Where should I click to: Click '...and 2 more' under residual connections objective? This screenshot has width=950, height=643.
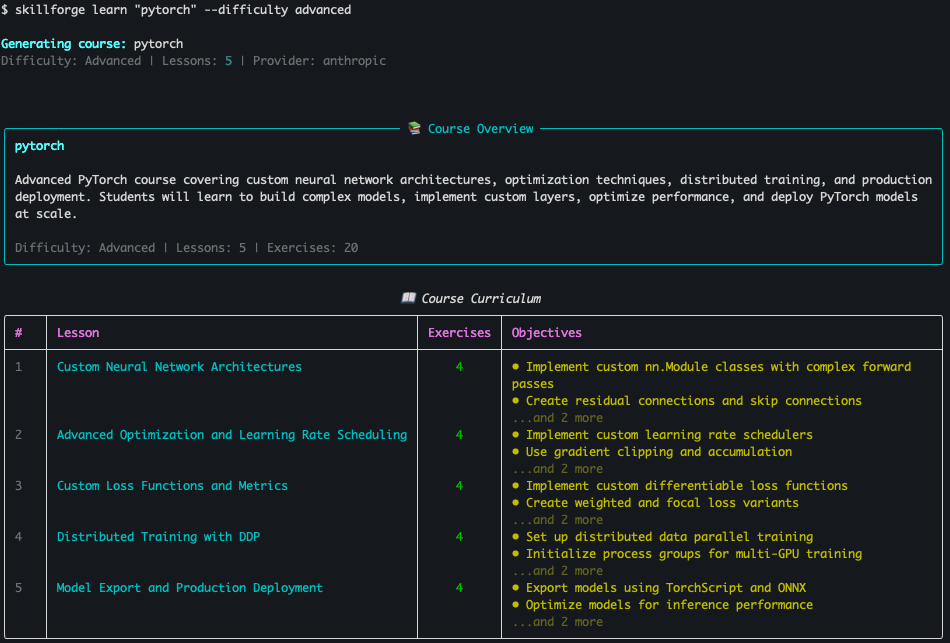557,418
